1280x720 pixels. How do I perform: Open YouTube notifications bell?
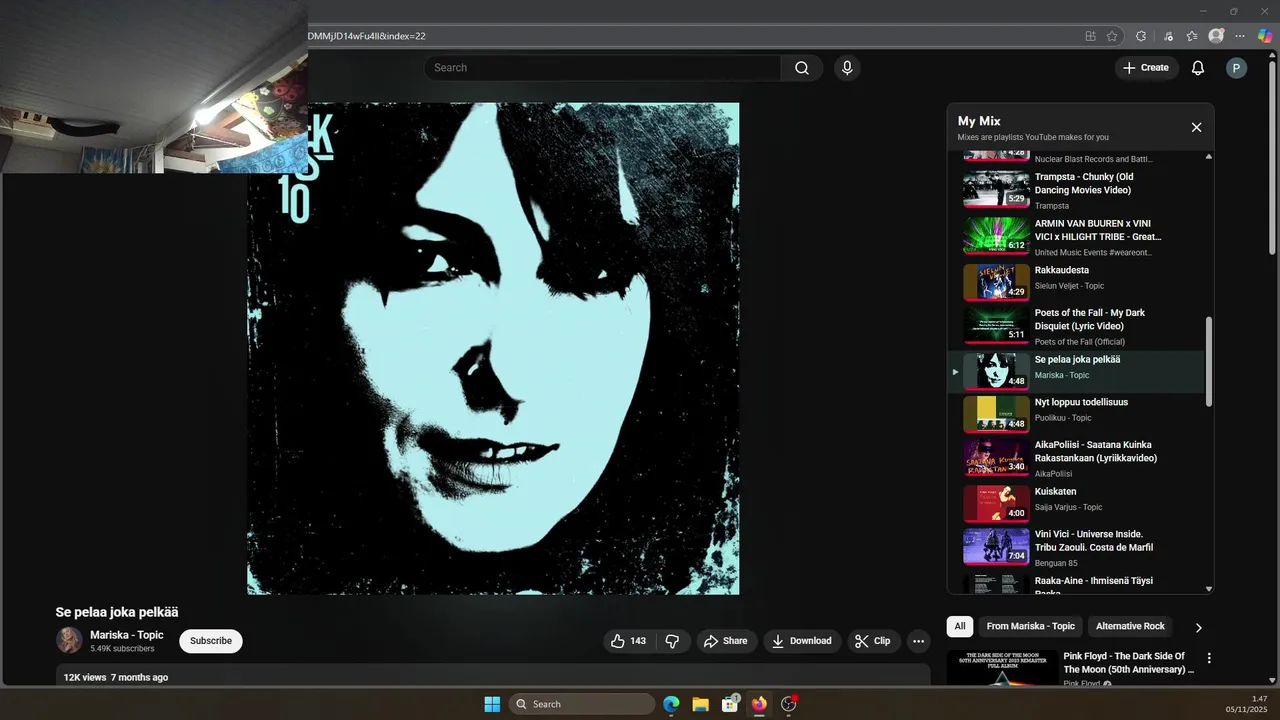[x=1198, y=68]
